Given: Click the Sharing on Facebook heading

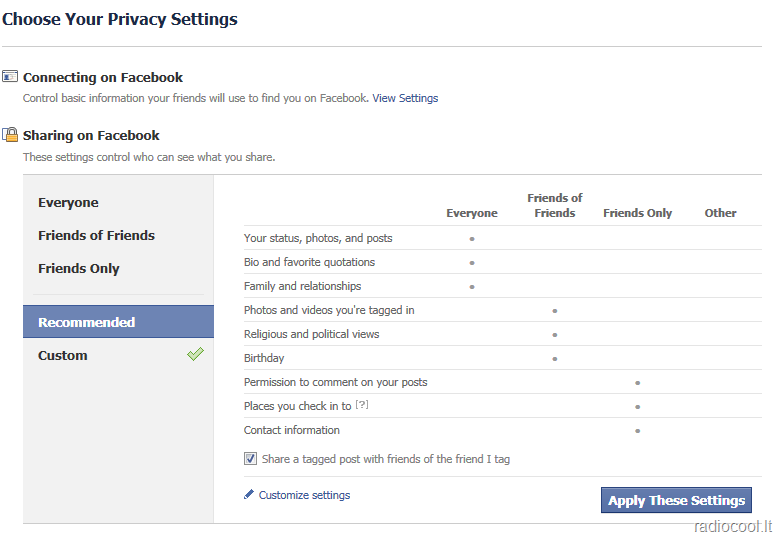Looking at the screenshot, I should tap(91, 135).
